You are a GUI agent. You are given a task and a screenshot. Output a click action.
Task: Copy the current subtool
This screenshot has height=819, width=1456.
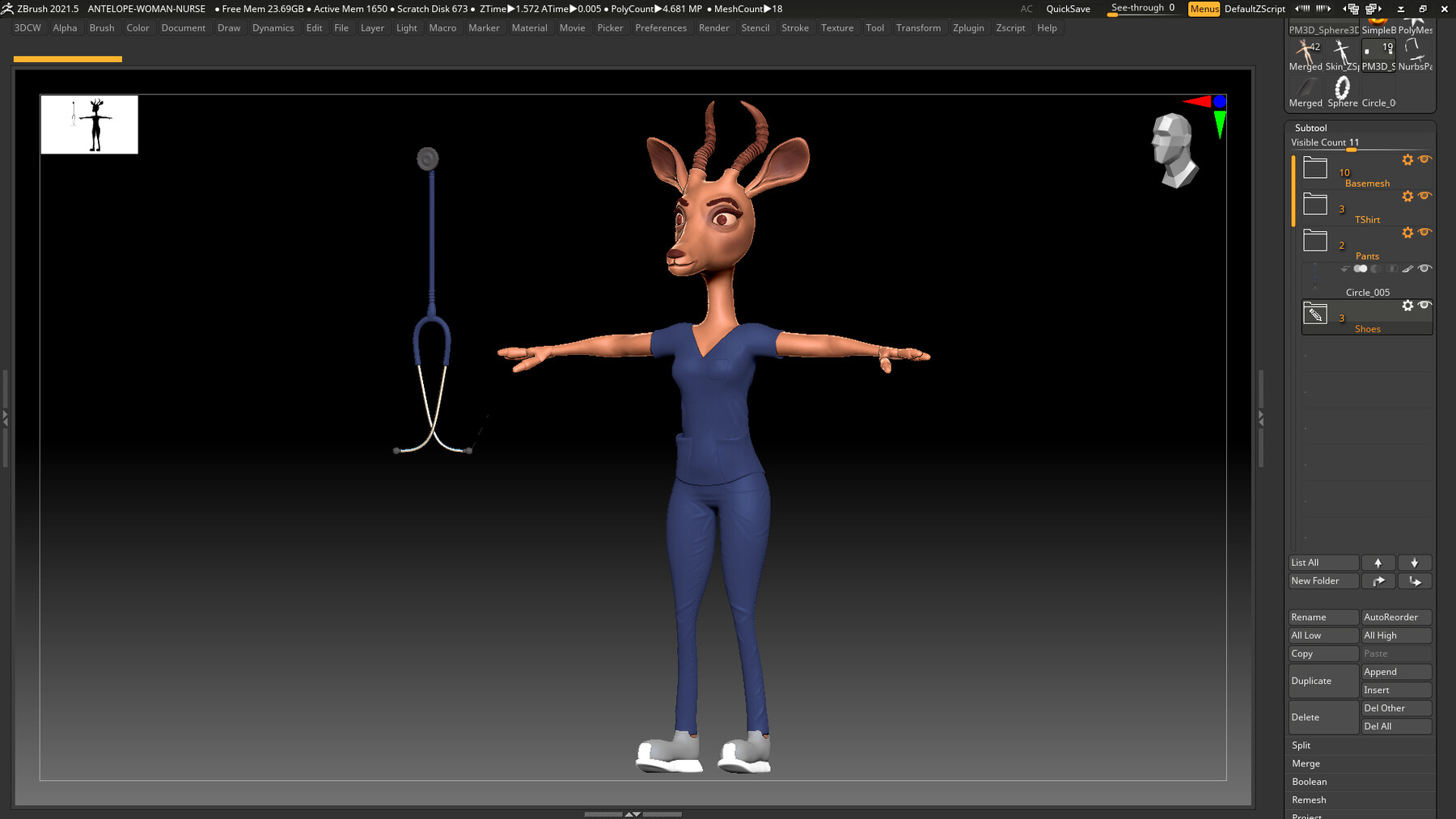coord(1323,654)
